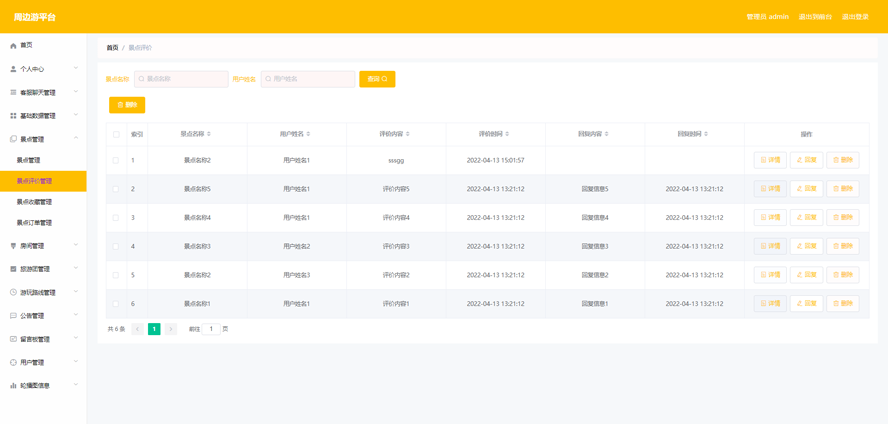888x424 pixels.
Task: Click the page jump number input
Action: 211,329
